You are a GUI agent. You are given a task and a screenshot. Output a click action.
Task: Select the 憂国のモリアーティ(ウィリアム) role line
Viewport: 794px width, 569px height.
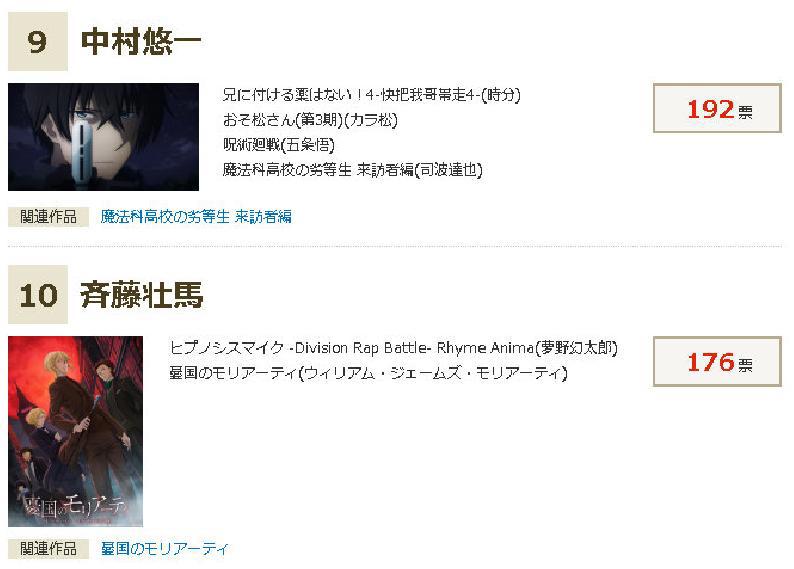(x=368, y=373)
